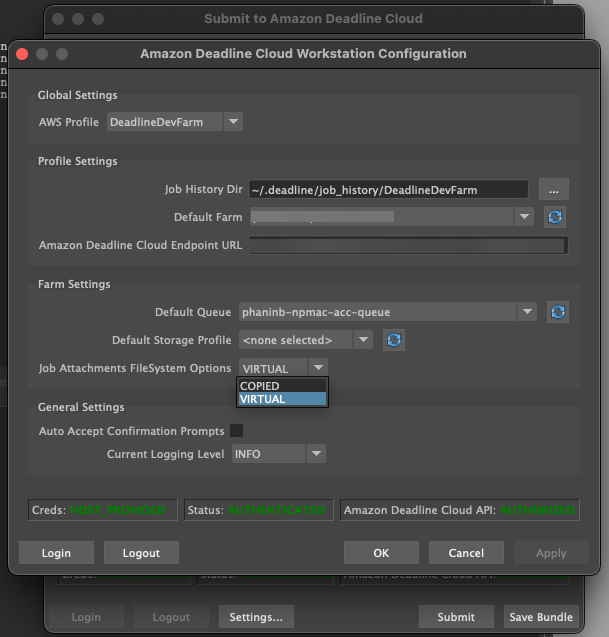
Task: Select COPIED from the filesystem options list
Action: (282, 386)
